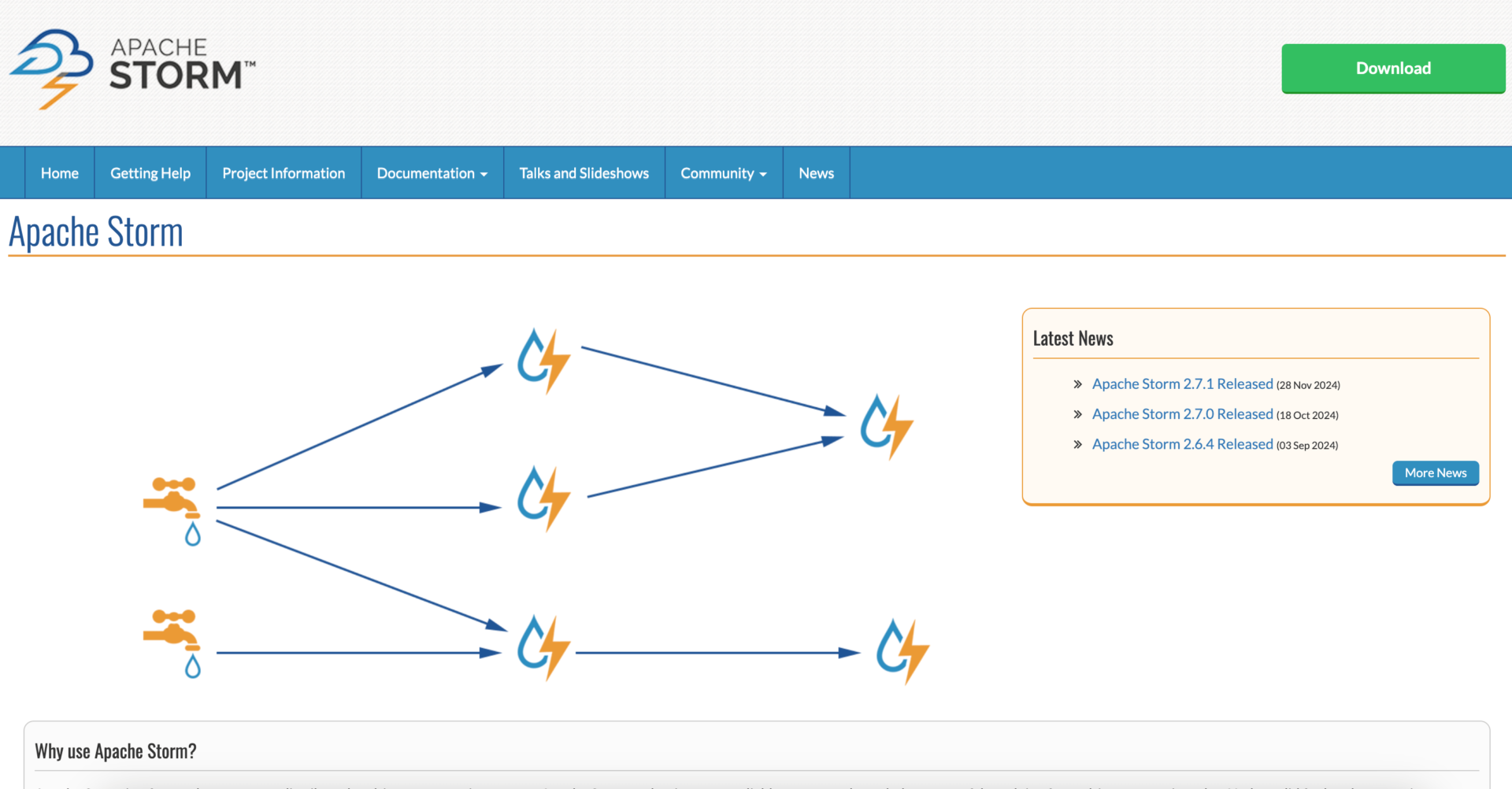Click the bottom middle-column bolt icon
This screenshot has height=789, width=1512.
543,646
